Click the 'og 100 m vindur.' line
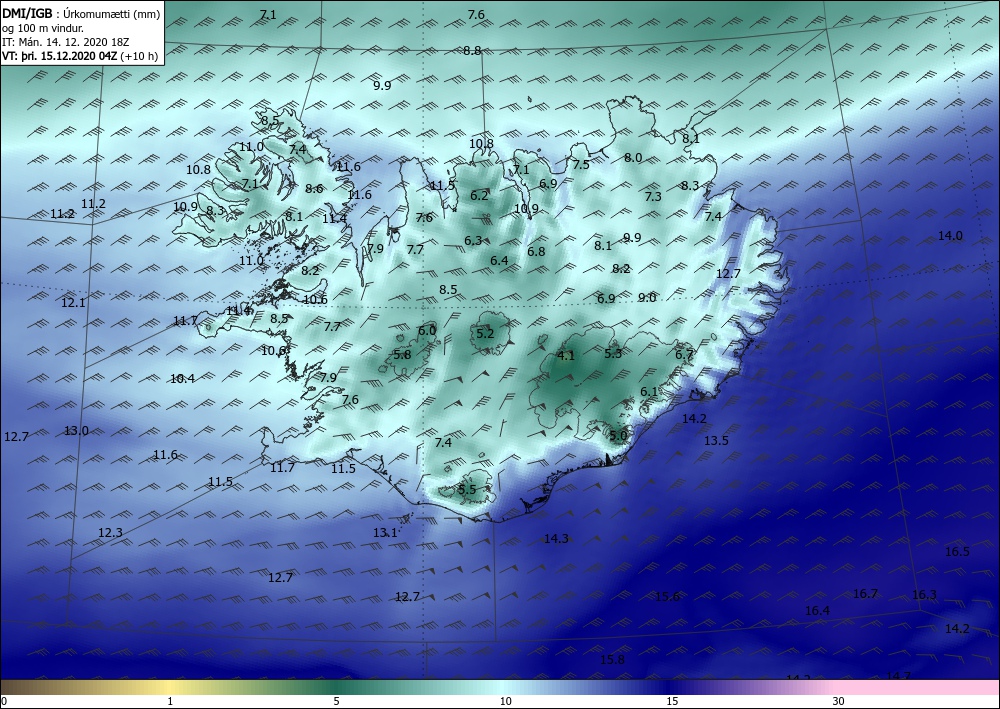The image size is (1000, 709). pyautogui.click(x=43, y=27)
